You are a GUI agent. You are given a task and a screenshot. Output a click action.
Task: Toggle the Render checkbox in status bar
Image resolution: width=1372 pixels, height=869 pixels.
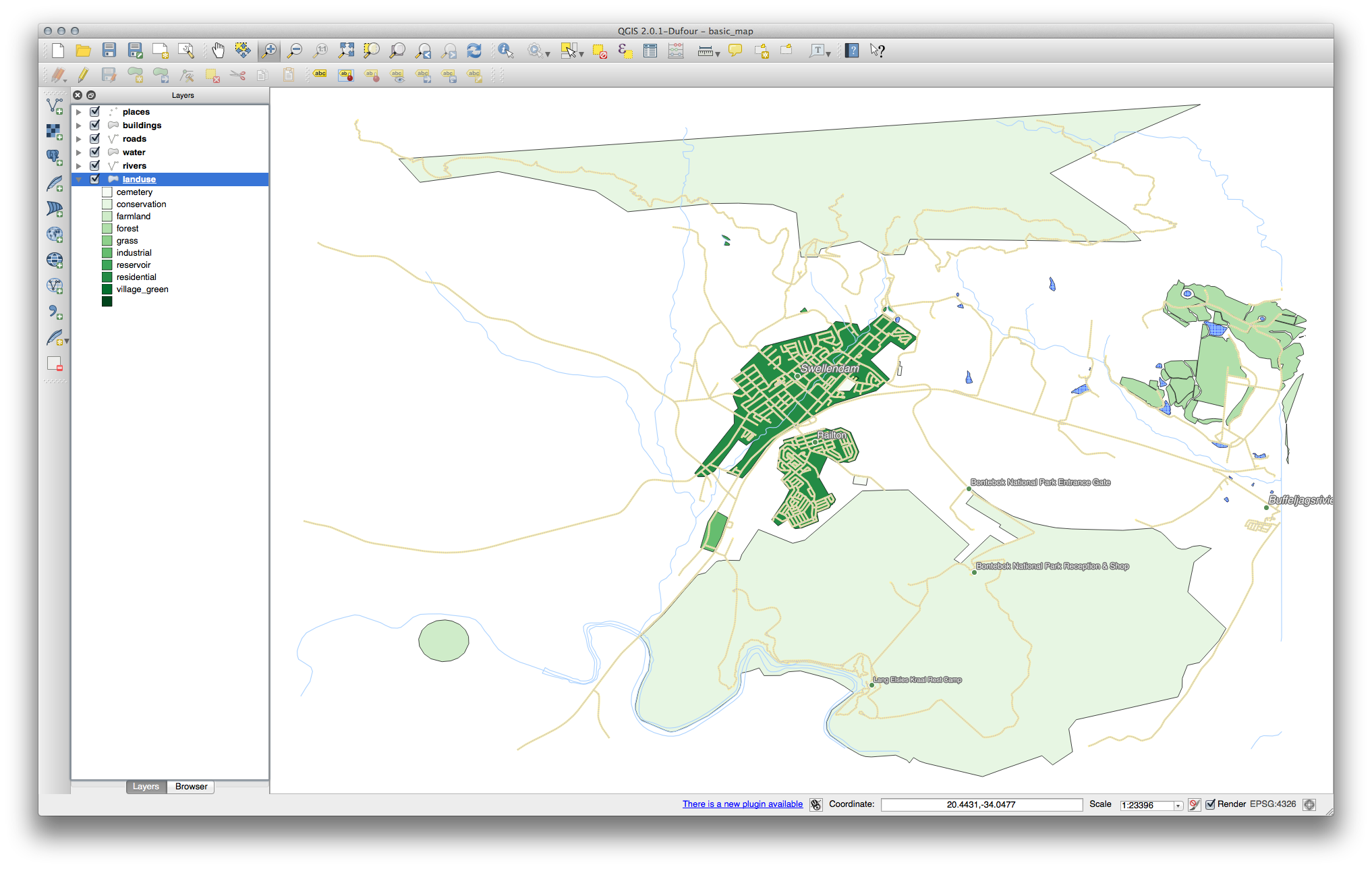pos(1210,804)
